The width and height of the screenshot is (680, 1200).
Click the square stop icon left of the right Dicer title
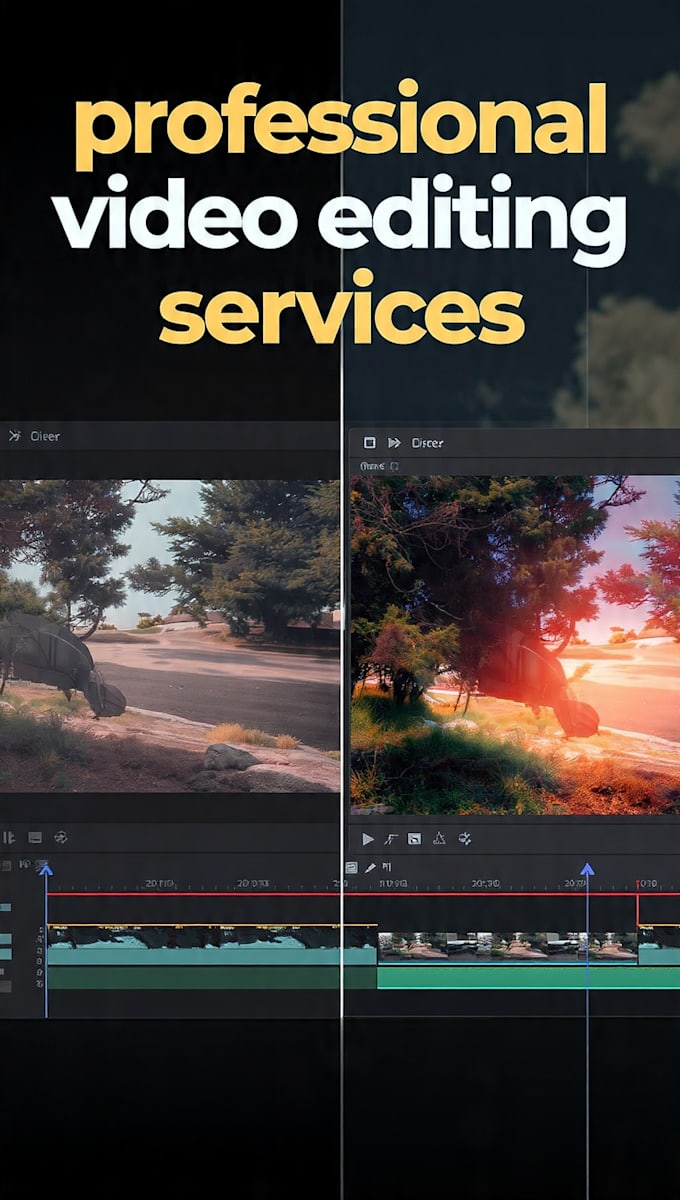click(x=369, y=442)
